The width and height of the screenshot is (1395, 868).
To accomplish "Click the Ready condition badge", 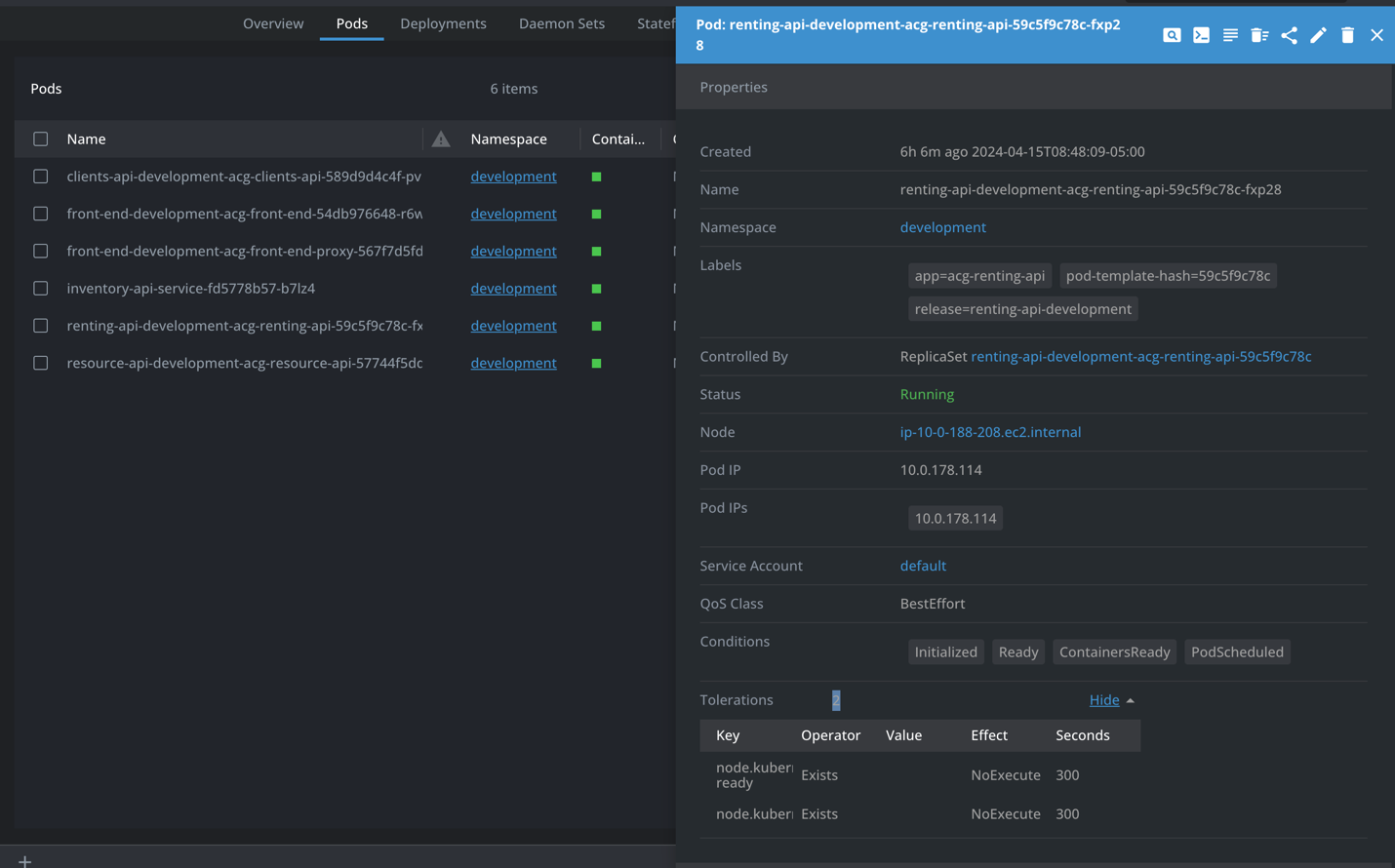I will click(x=1017, y=652).
